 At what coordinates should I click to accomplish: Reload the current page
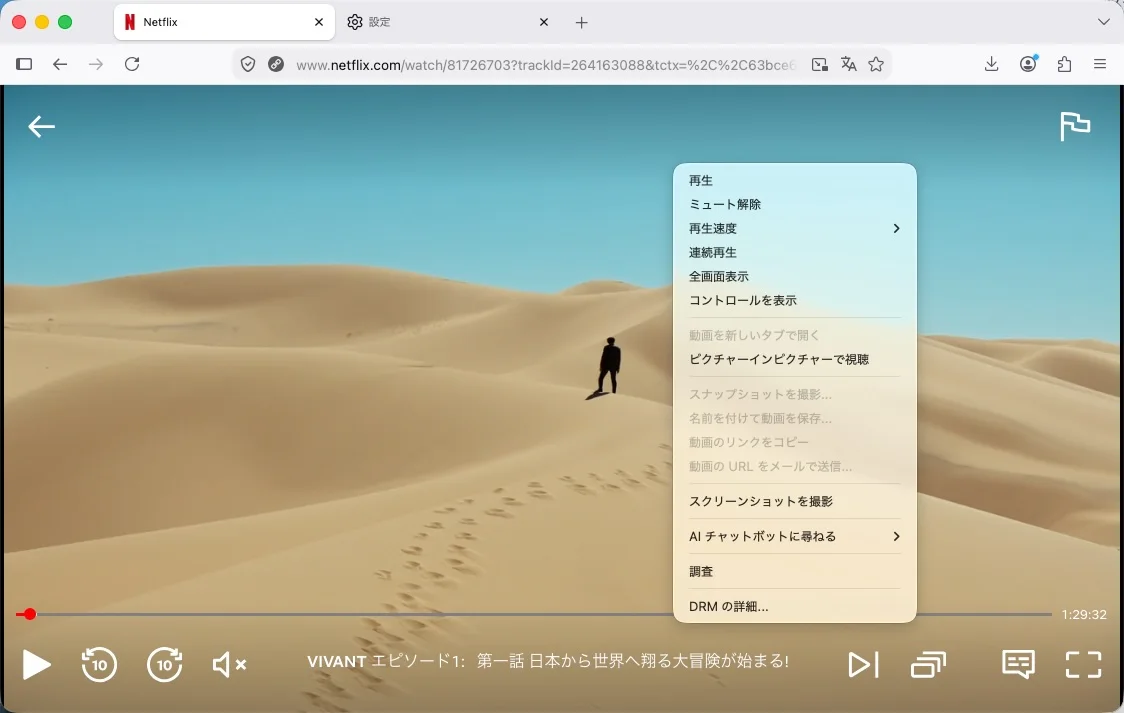point(132,64)
